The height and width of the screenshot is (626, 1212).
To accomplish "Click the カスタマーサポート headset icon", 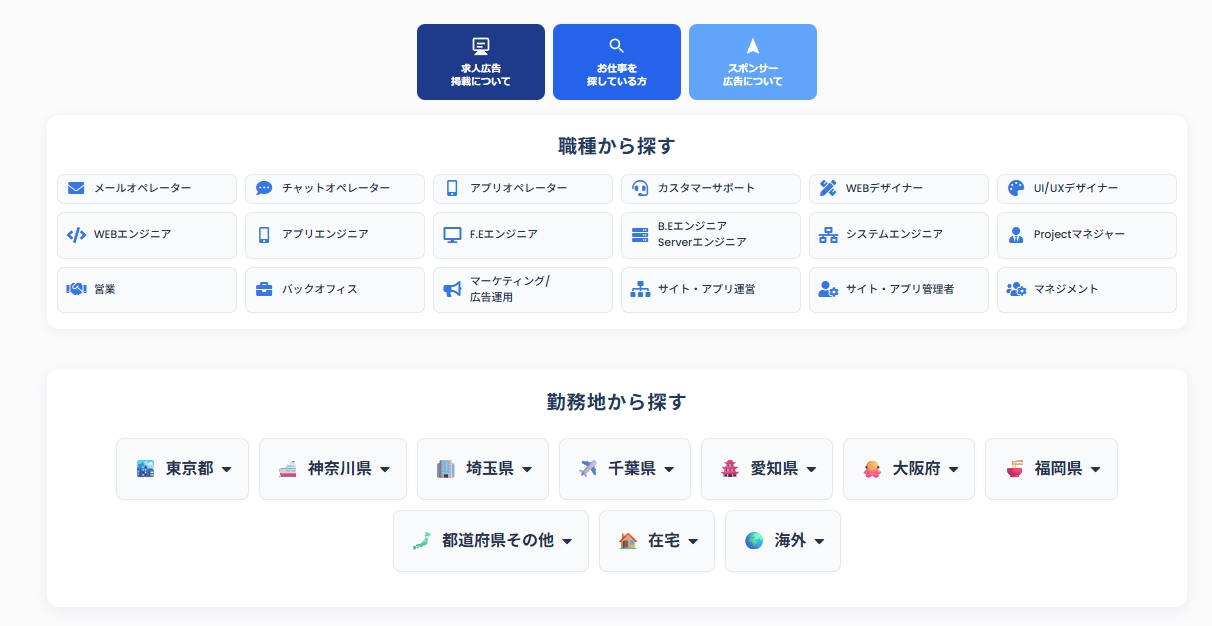I will click(x=639, y=188).
